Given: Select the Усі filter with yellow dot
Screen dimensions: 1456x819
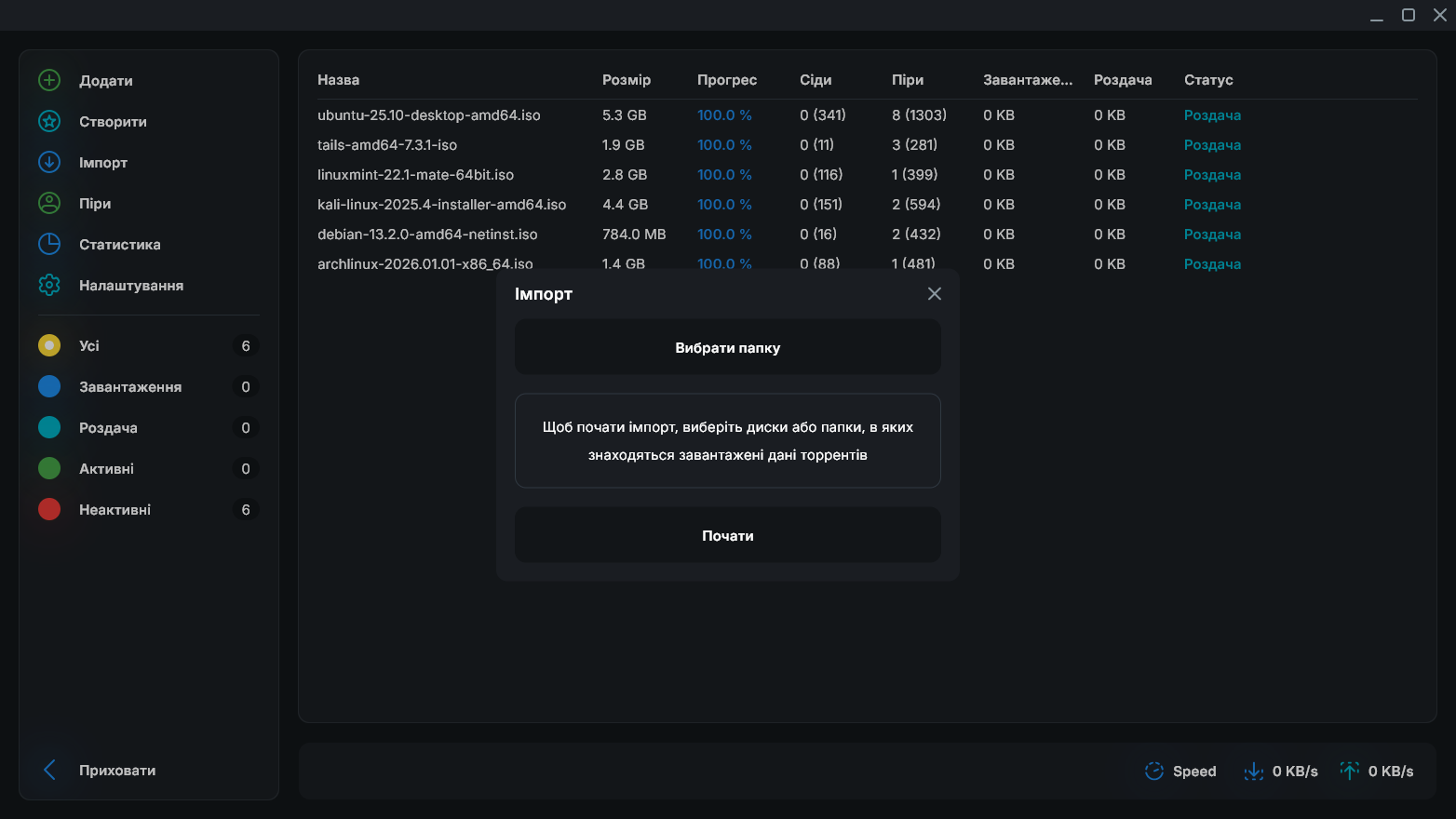Looking at the screenshot, I should click(x=49, y=346).
